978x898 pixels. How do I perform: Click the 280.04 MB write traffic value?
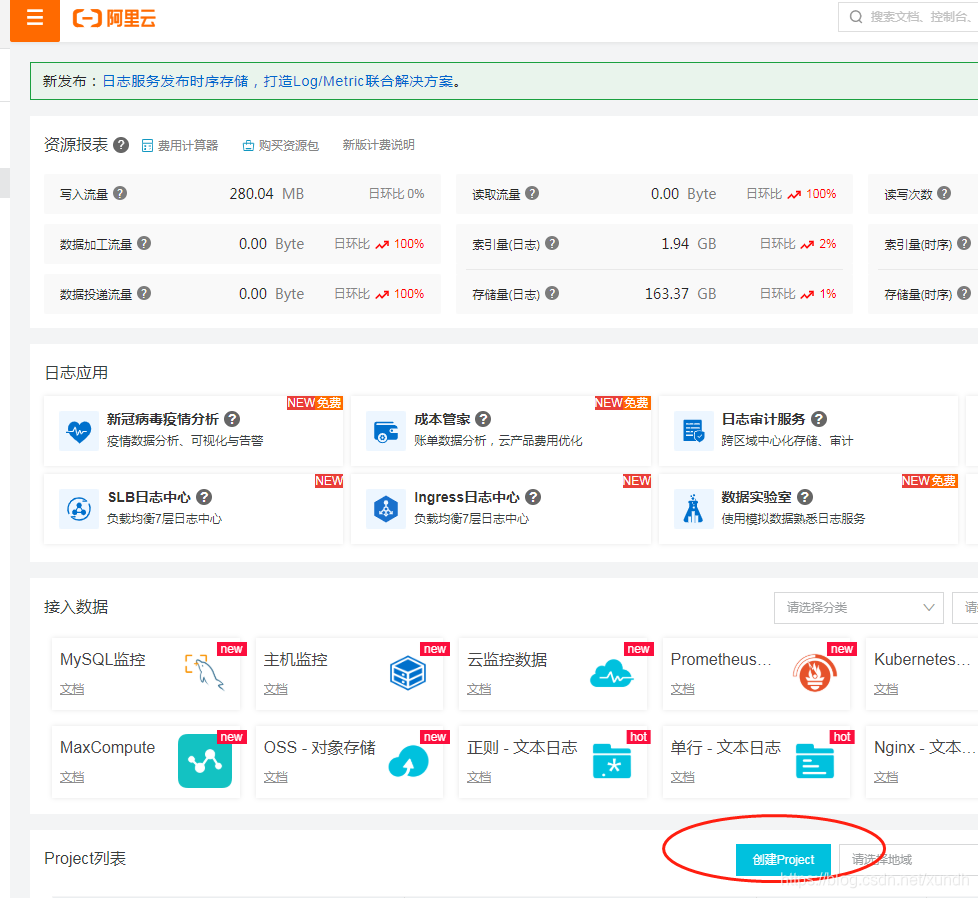[267, 194]
